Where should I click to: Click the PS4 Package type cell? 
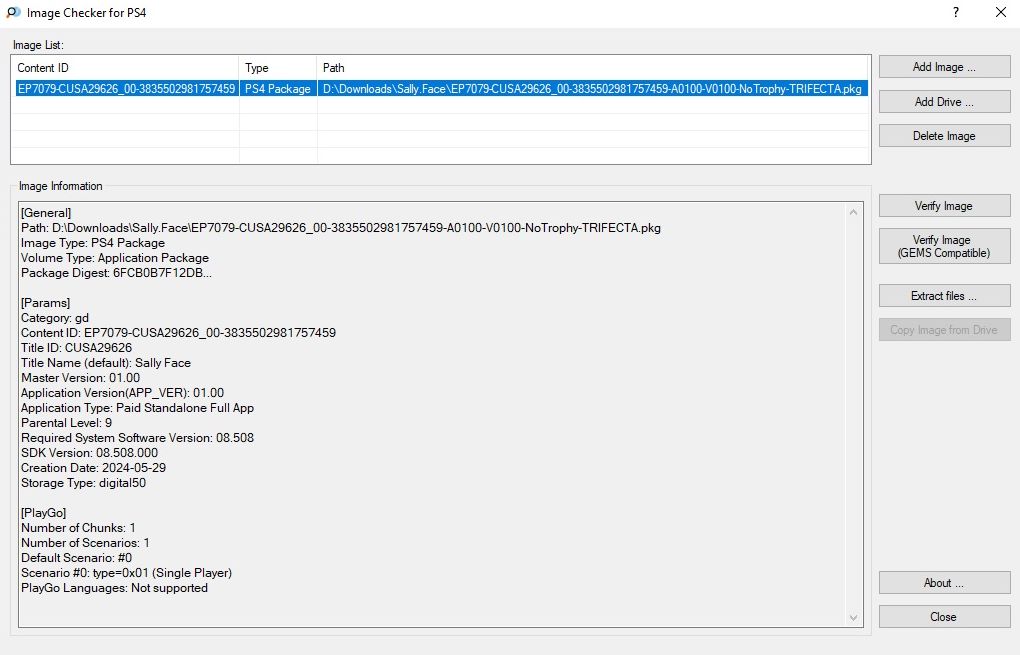(x=278, y=89)
